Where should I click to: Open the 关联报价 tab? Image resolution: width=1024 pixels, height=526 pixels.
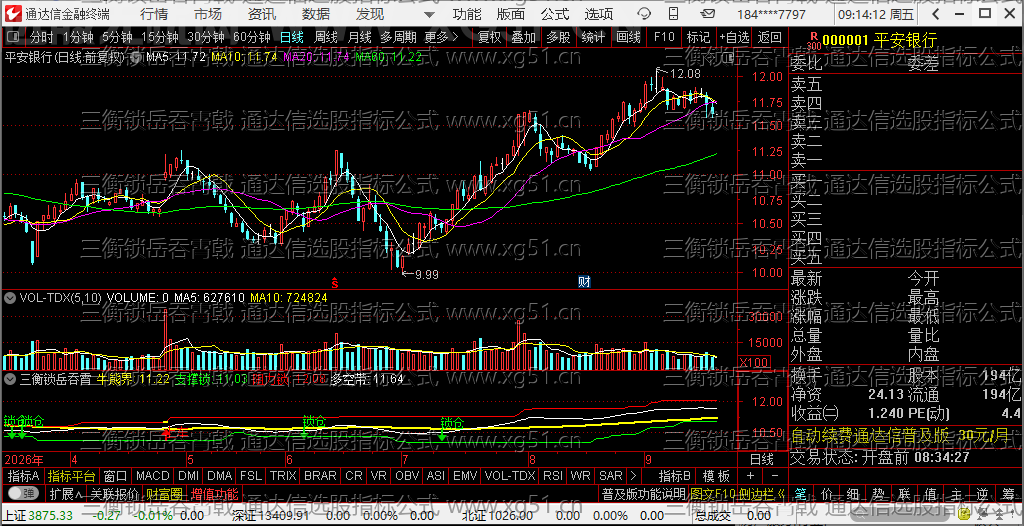point(114,493)
